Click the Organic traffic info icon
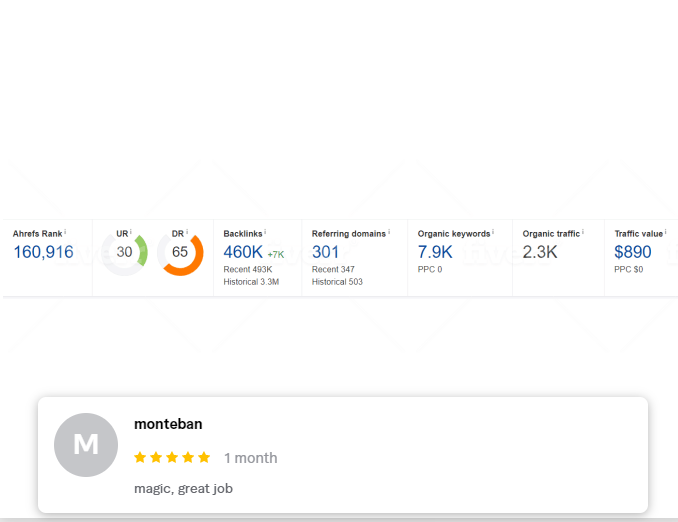This screenshot has height=522, width=678. coord(582,232)
